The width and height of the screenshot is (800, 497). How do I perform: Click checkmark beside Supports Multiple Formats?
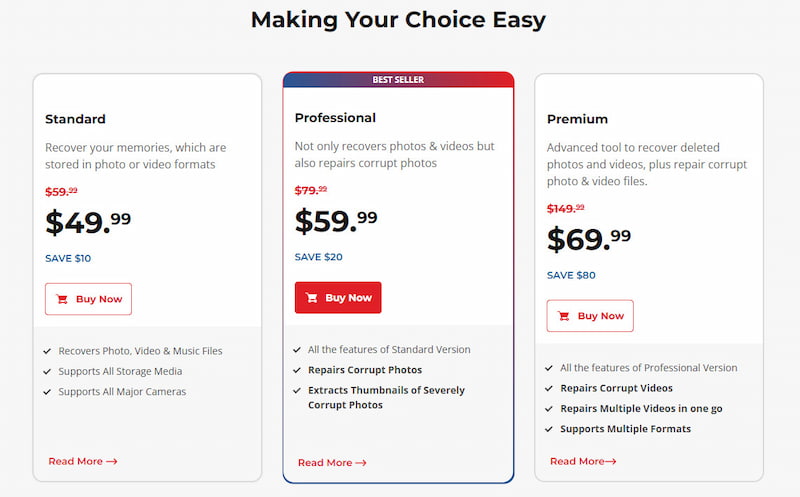pyautogui.click(x=550, y=429)
